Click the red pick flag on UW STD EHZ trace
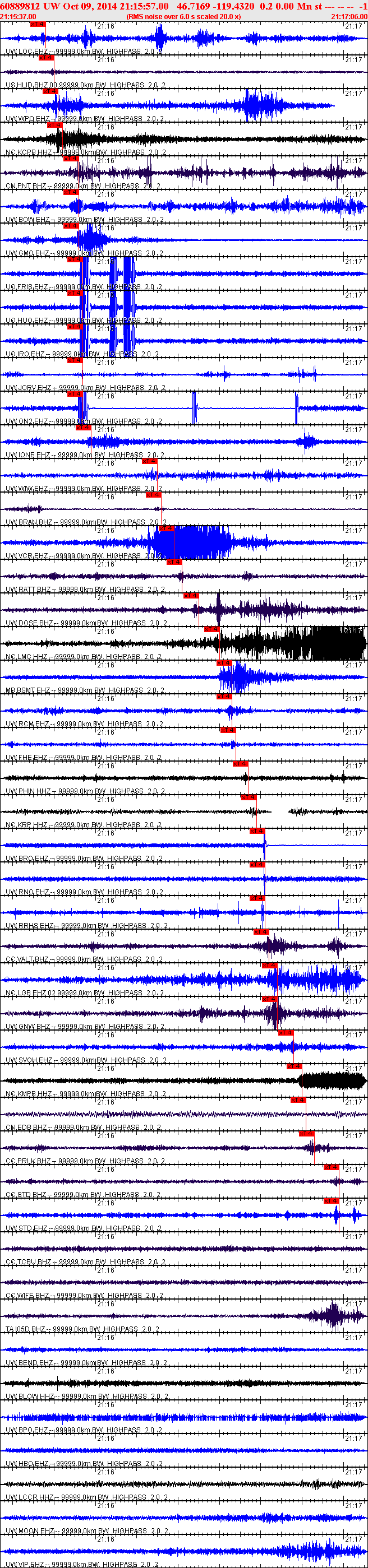368x1568 pixels. point(331,1200)
